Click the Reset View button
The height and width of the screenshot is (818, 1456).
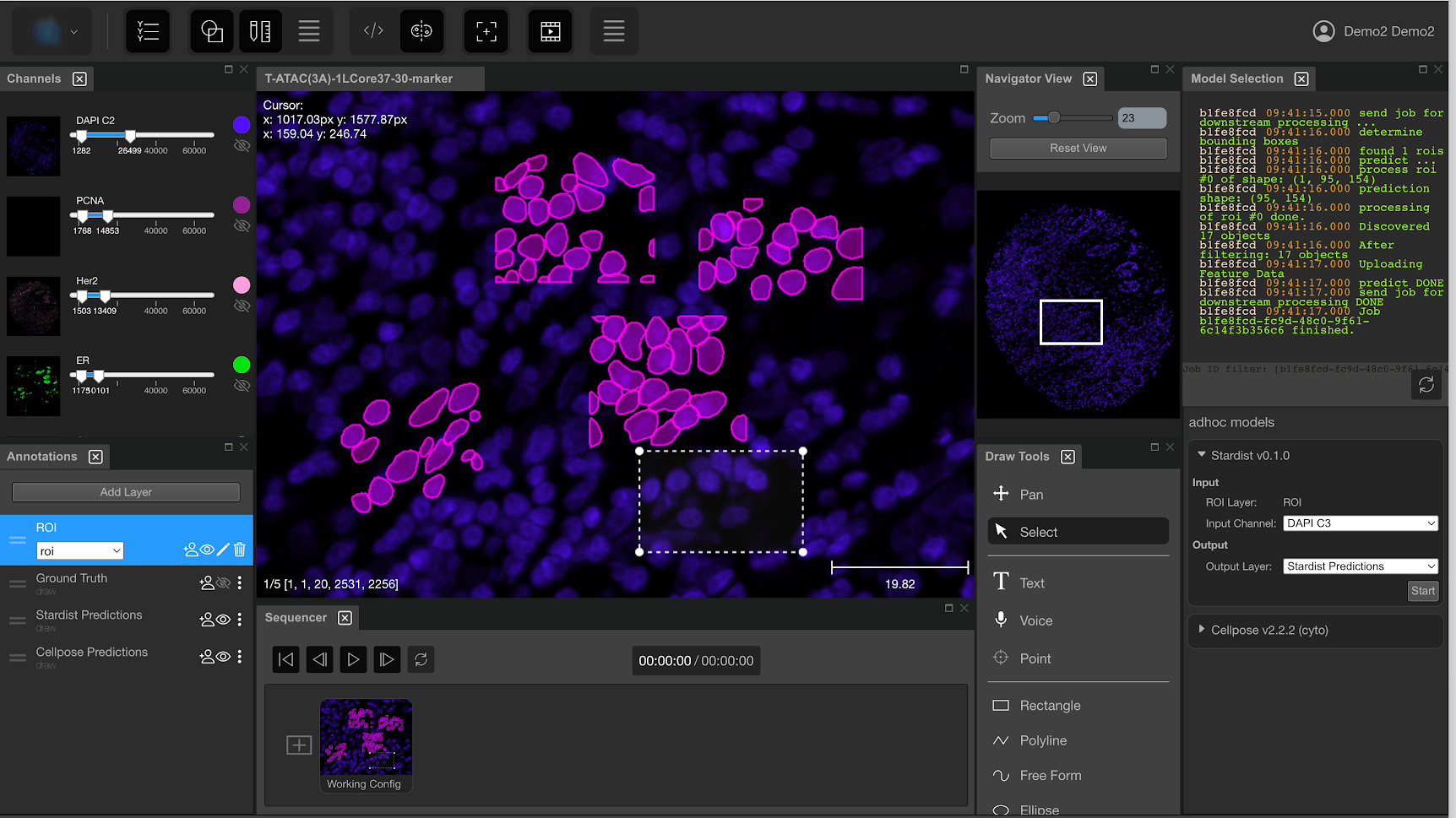tap(1078, 149)
